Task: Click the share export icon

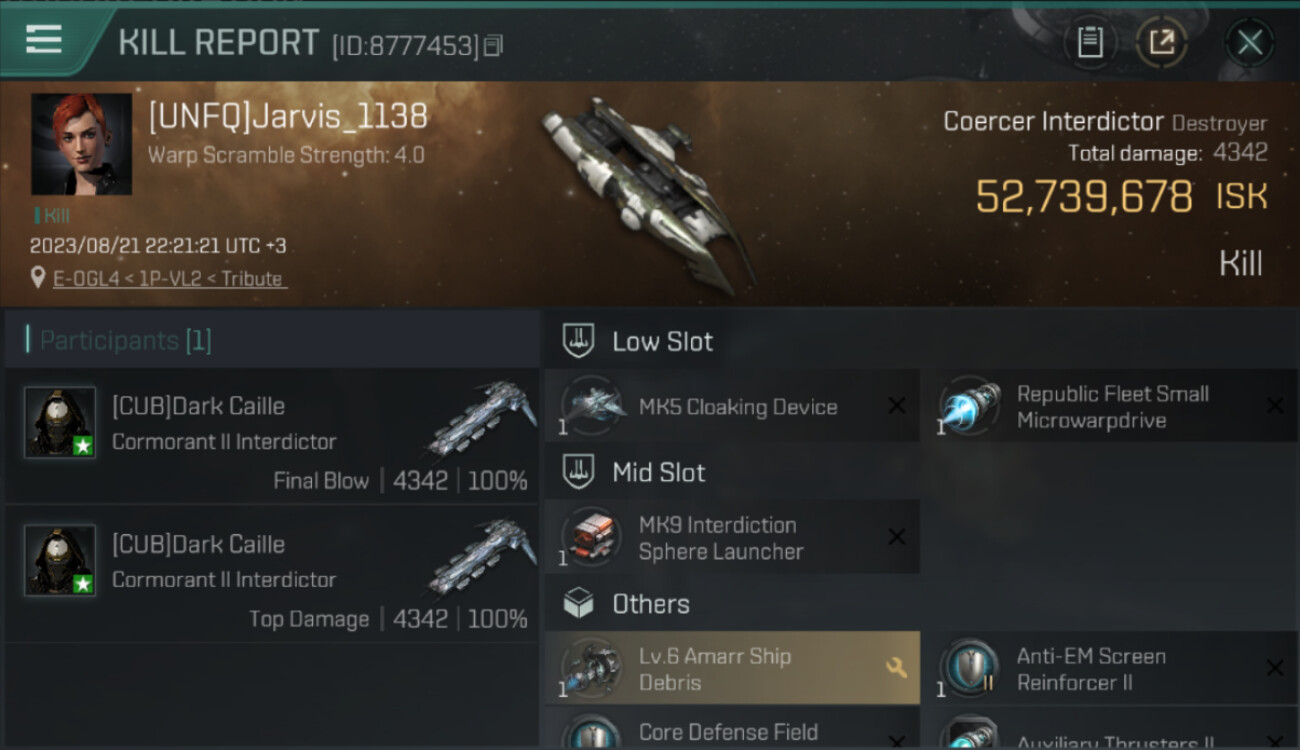Action: point(1162,43)
